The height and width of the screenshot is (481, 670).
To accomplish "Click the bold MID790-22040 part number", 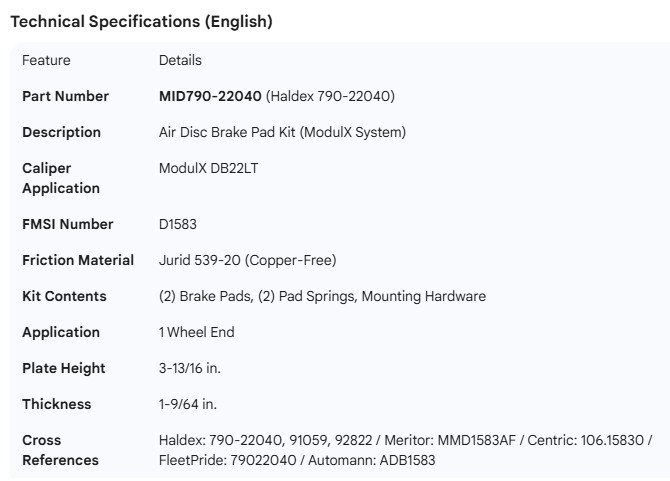I will [210, 96].
